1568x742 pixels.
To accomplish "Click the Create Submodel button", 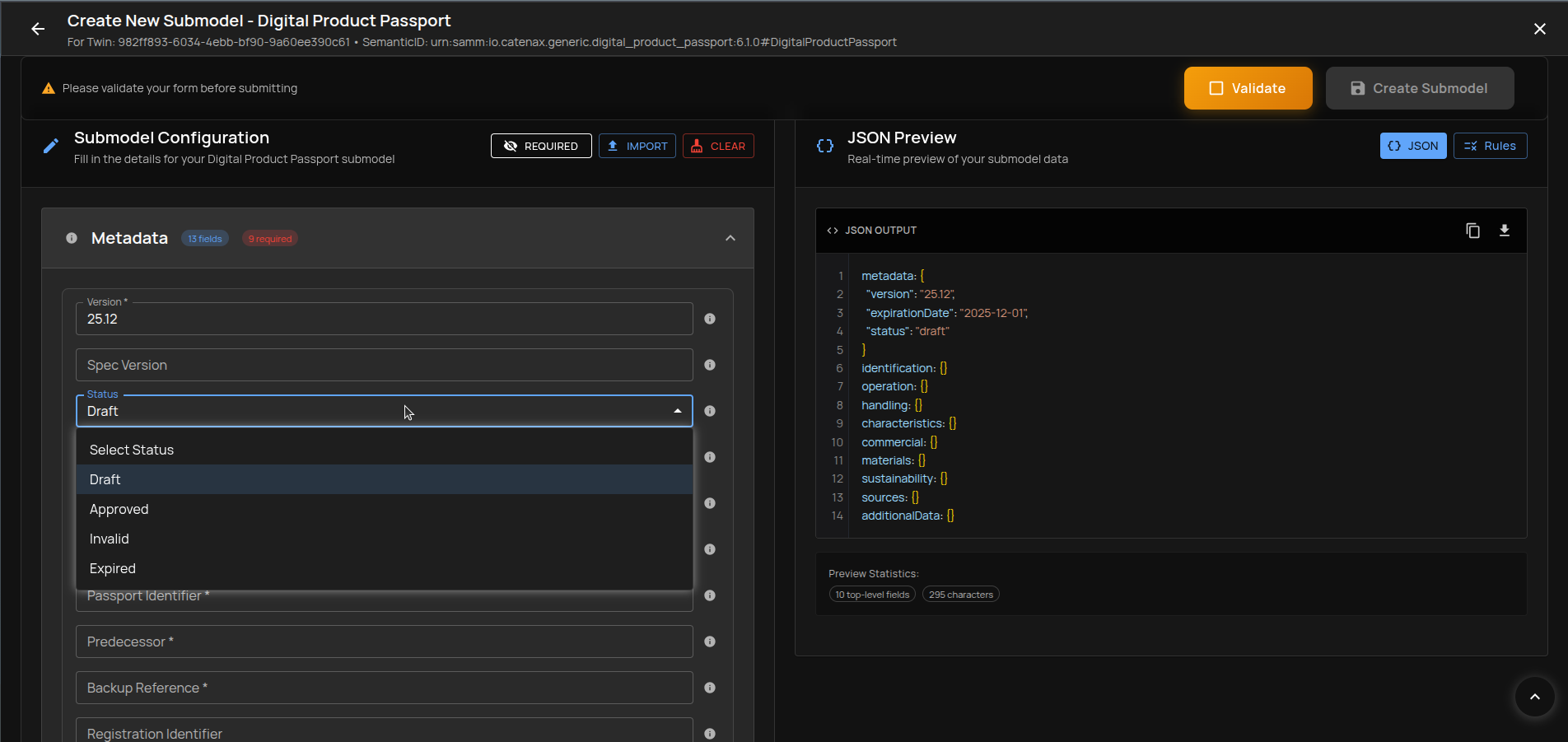I will coord(1419,88).
